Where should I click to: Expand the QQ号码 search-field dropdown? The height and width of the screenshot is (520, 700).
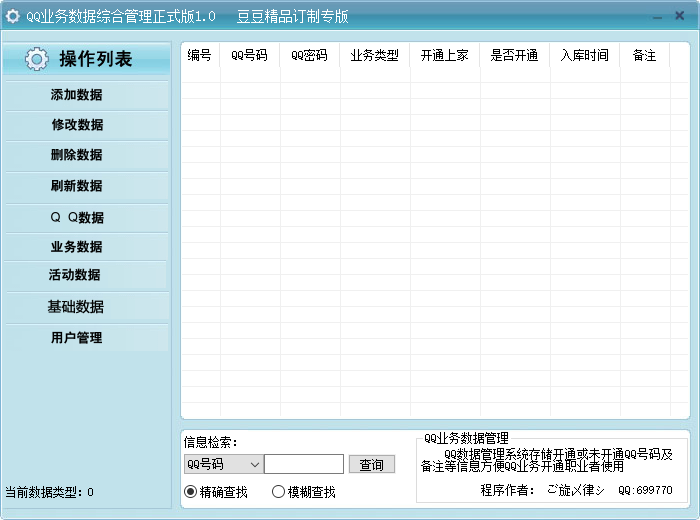[x=254, y=465]
